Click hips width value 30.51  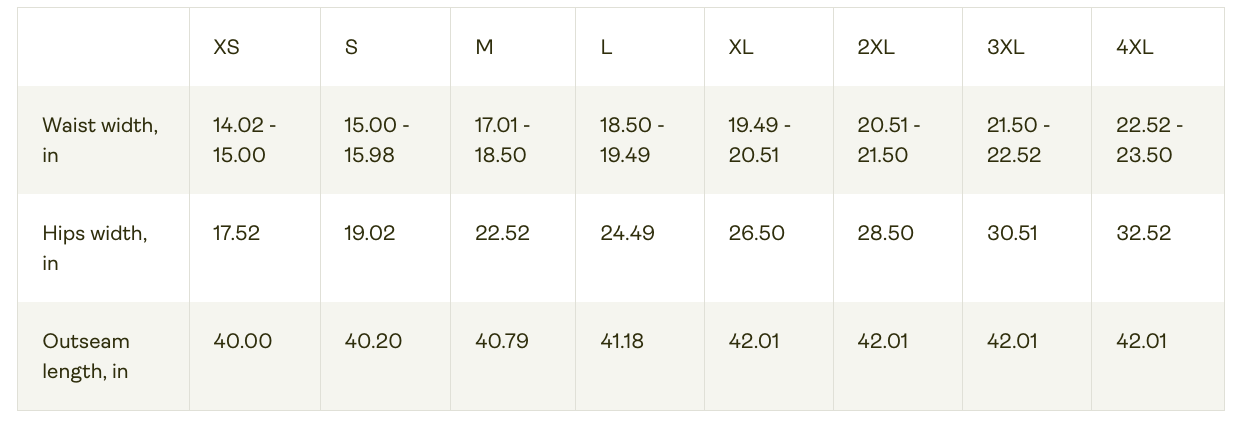pos(1013,233)
